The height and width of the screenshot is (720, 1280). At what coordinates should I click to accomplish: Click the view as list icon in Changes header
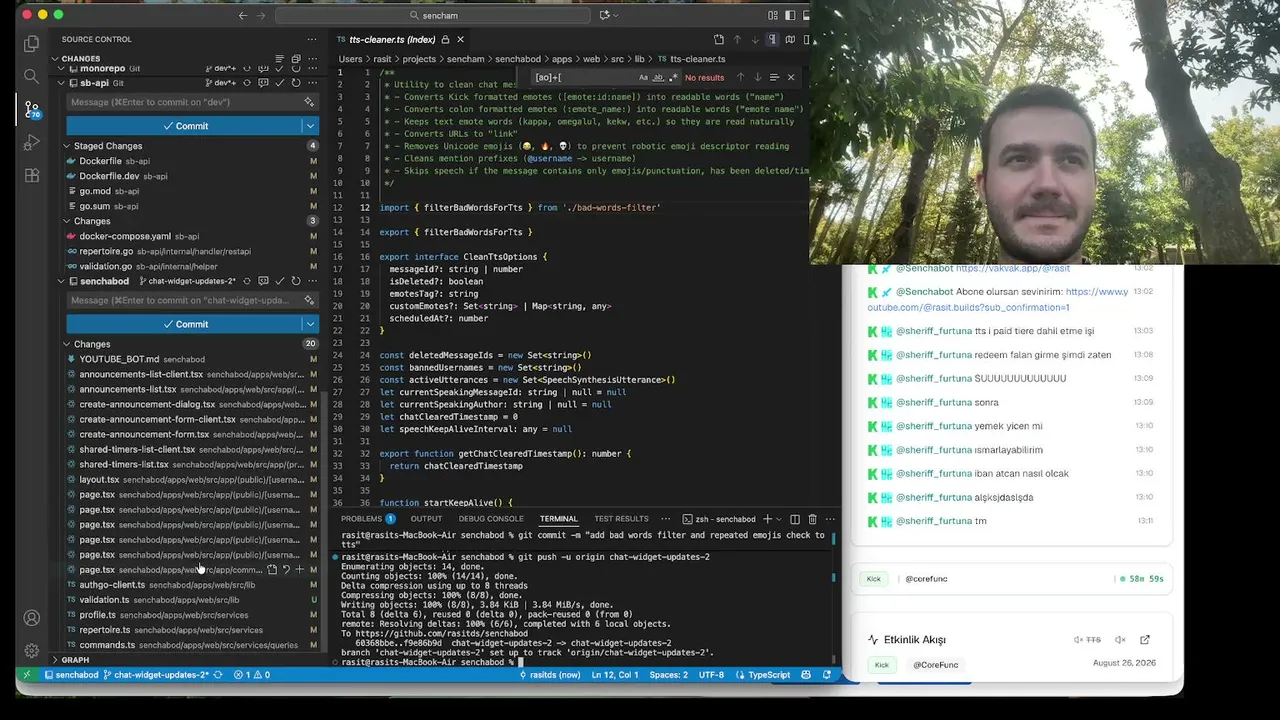tap(282, 59)
